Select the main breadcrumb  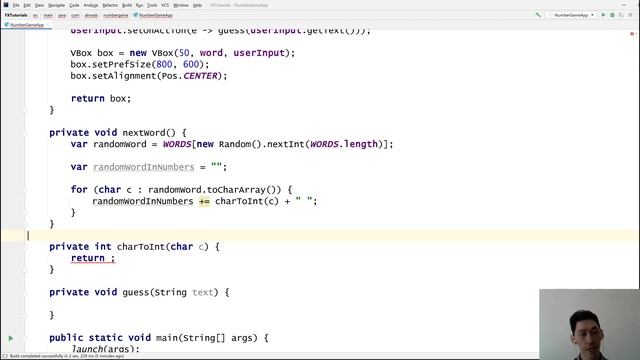(48, 15)
